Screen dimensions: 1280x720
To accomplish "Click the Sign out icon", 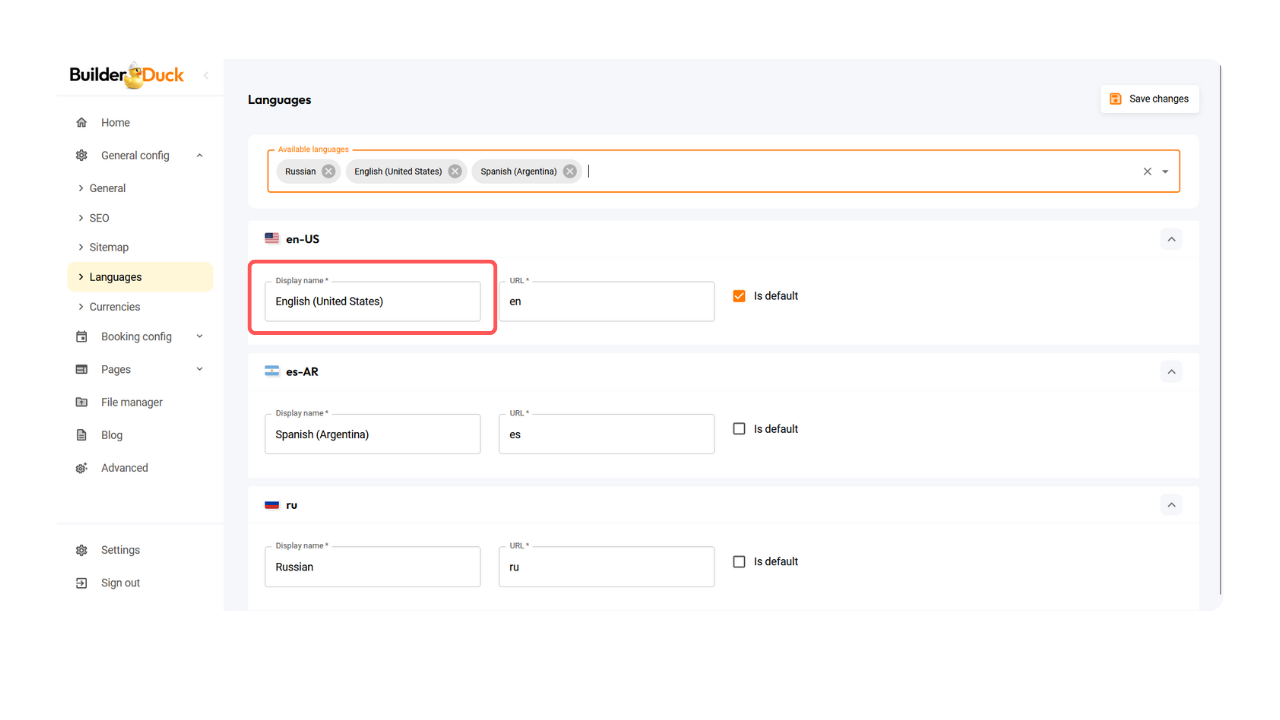I will pos(82,583).
